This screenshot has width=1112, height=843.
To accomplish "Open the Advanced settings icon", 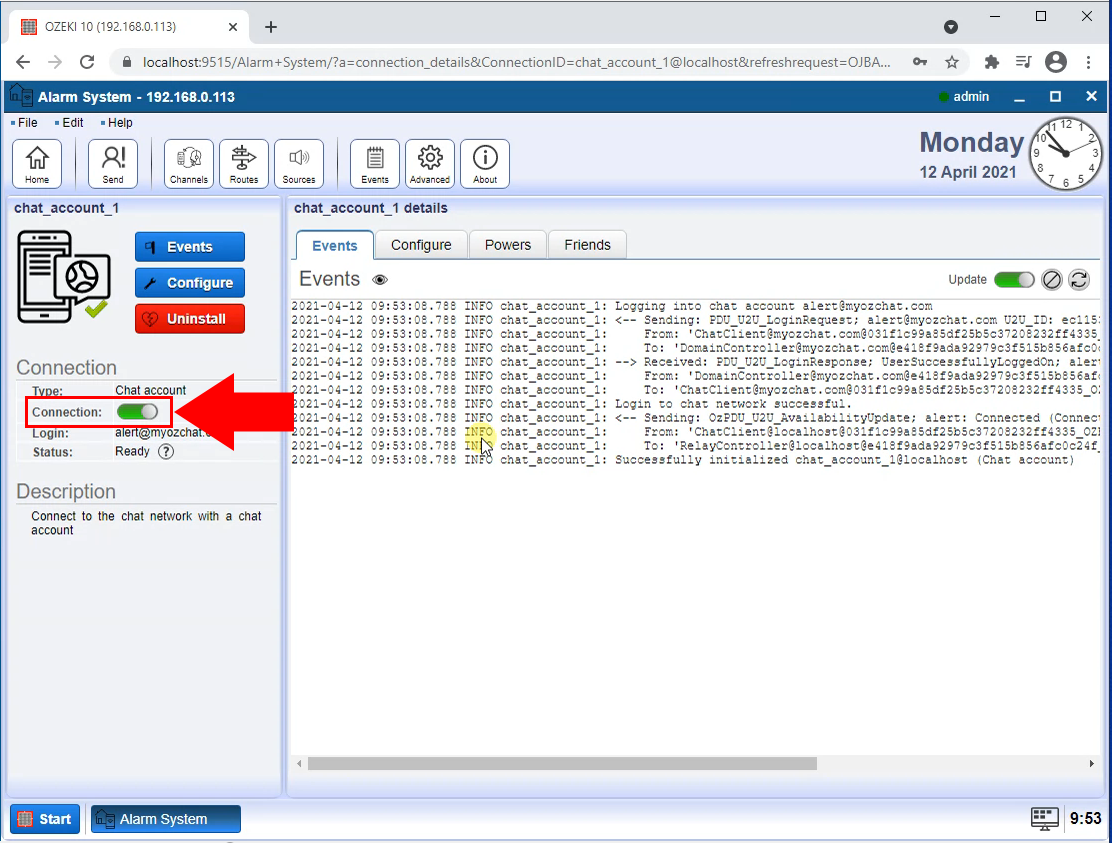I will (x=429, y=163).
